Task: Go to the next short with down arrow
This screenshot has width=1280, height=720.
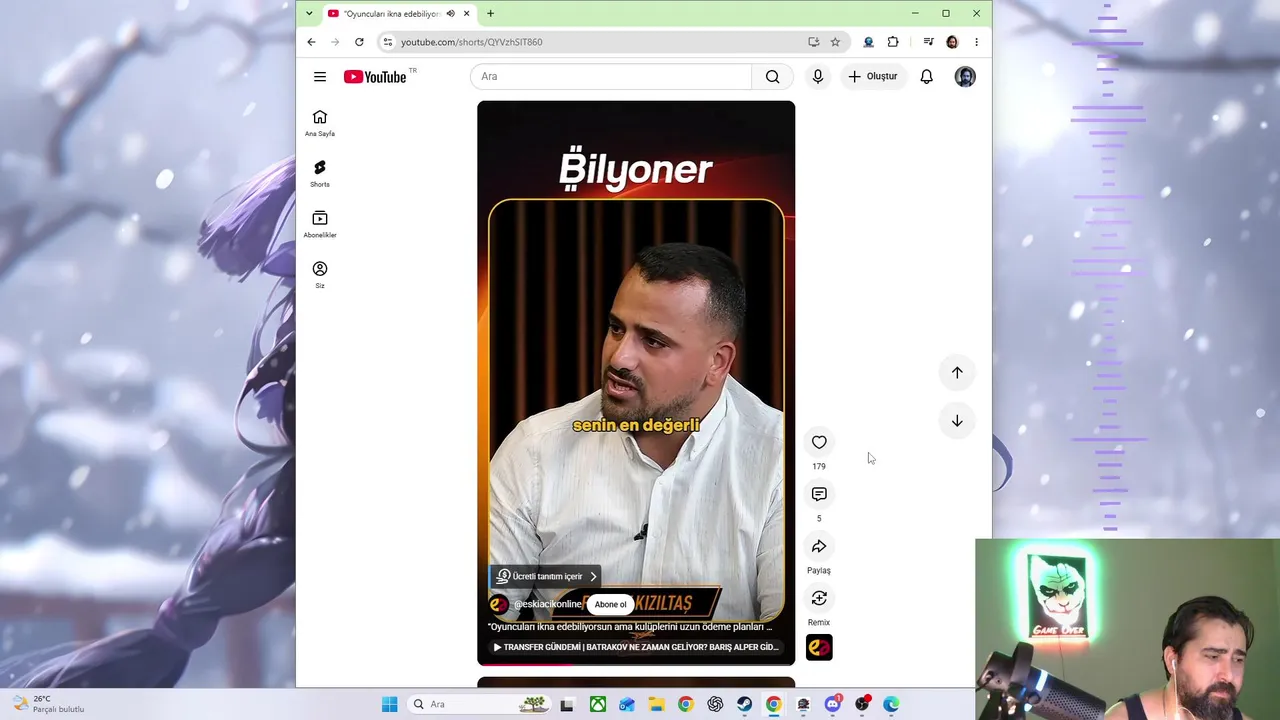Action: click(957, 421)
